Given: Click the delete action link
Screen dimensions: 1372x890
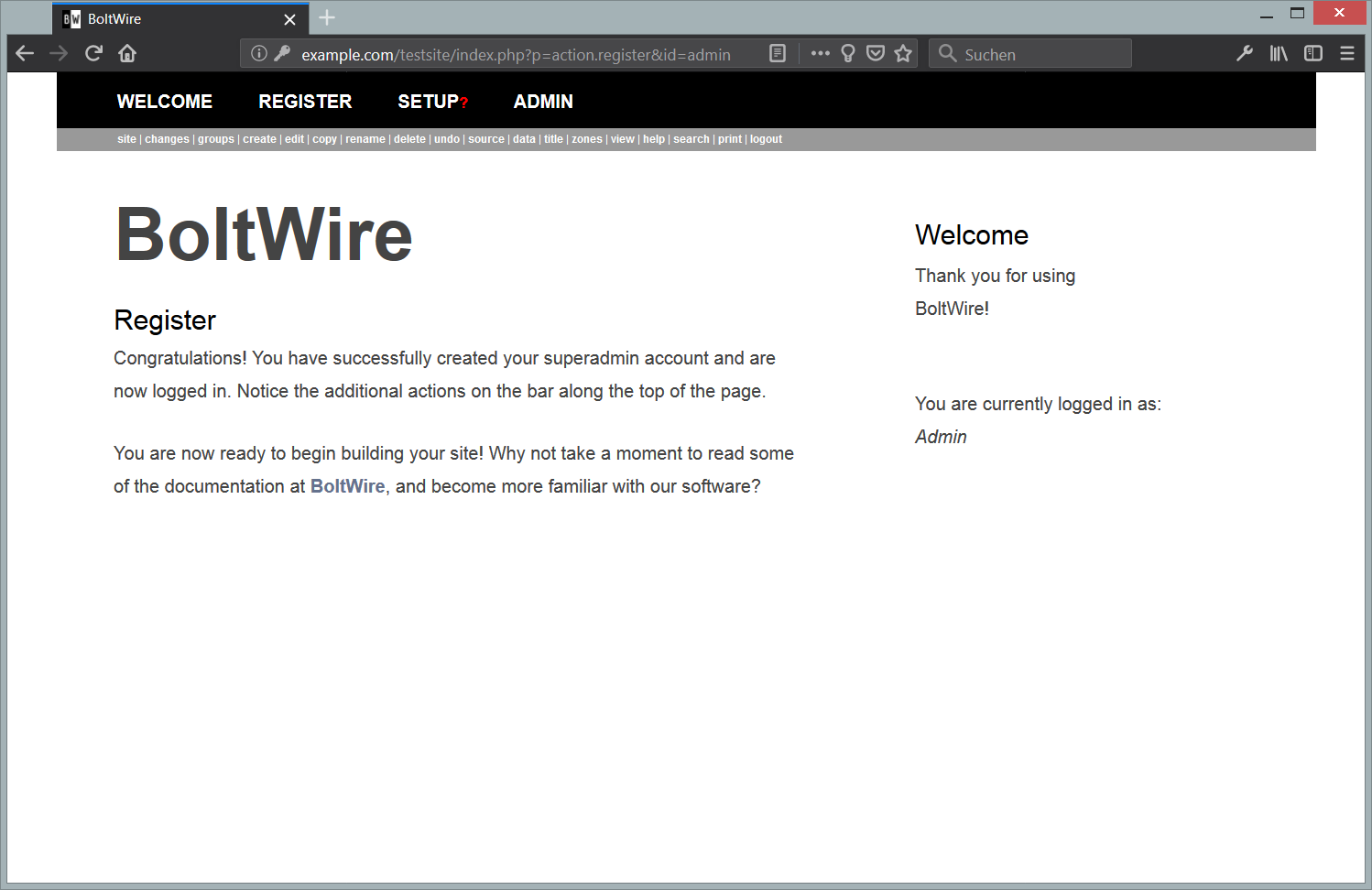Looking at the screenshot, I should (x=409, y=139).
